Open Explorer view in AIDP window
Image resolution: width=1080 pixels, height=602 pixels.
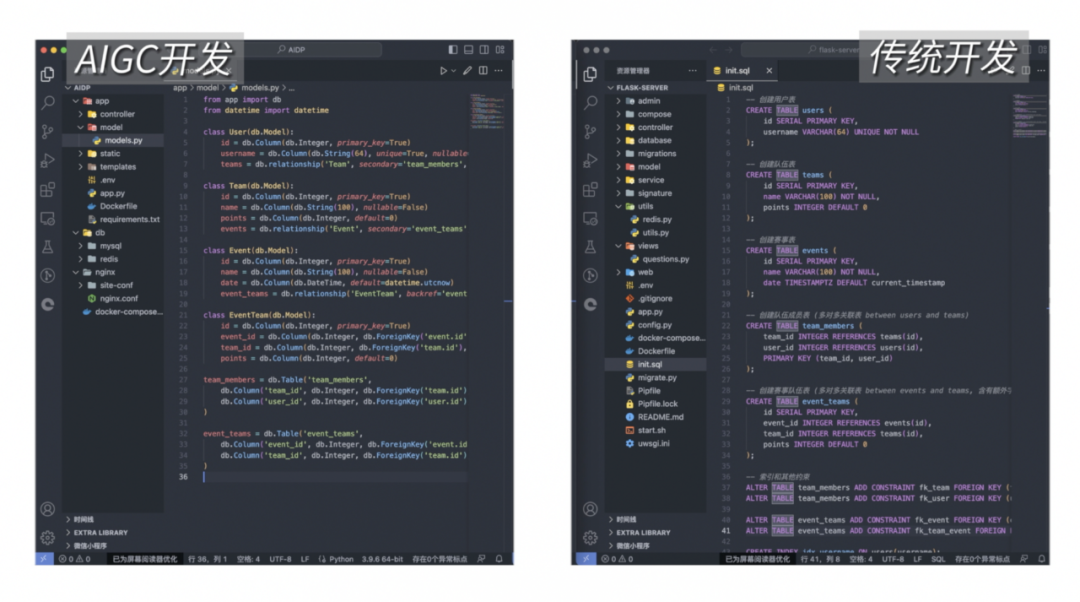[48, 74]
